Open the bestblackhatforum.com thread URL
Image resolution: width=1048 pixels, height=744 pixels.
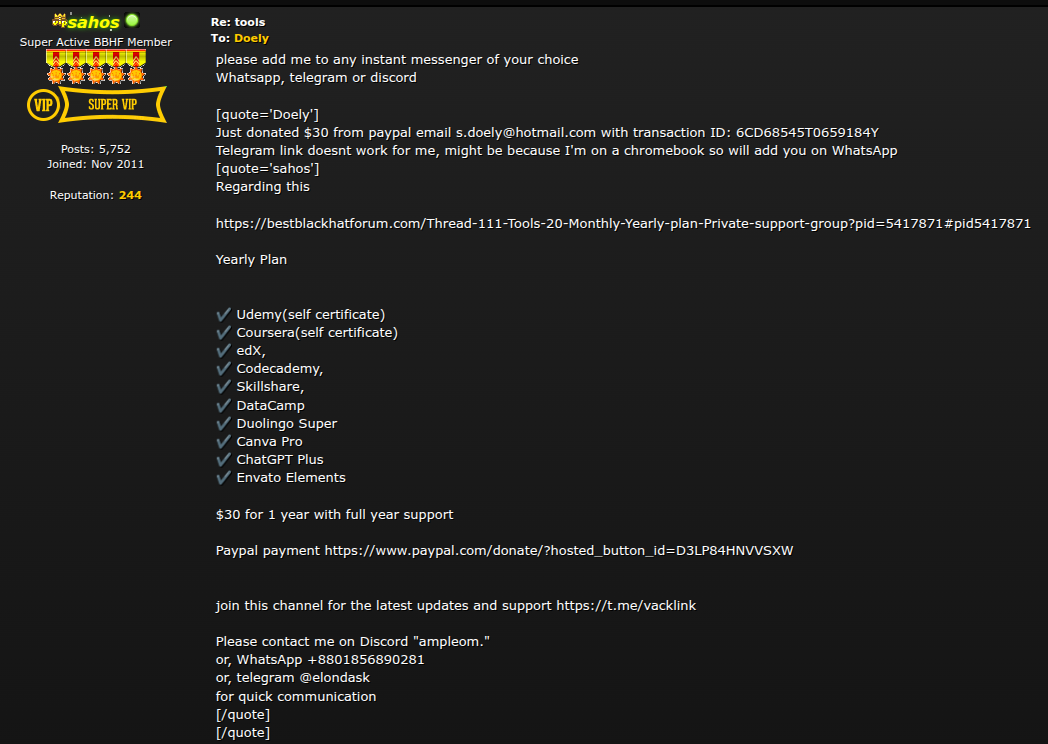point(623,223)
